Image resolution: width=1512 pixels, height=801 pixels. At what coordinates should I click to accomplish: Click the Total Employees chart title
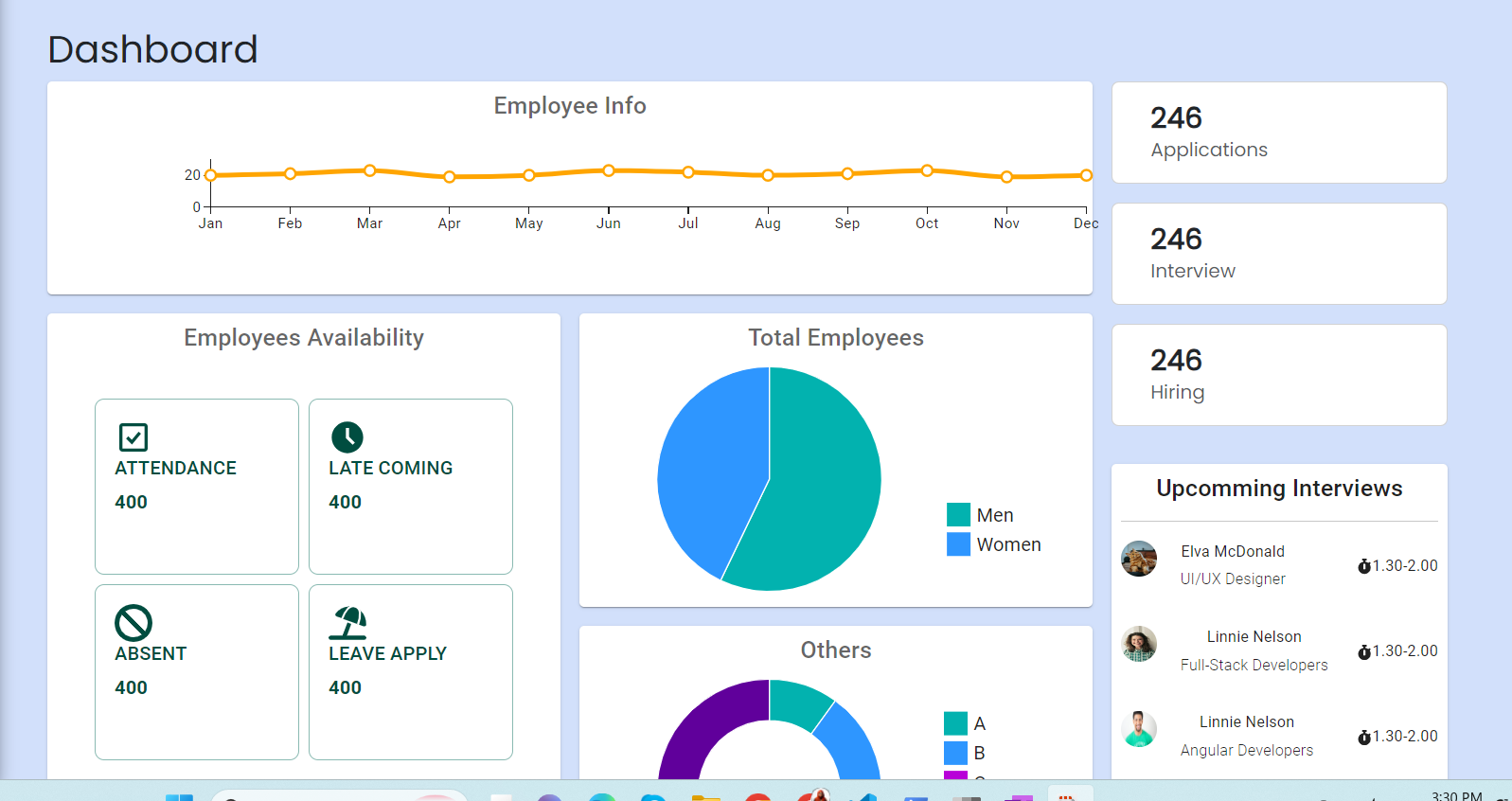click(836, 338)
